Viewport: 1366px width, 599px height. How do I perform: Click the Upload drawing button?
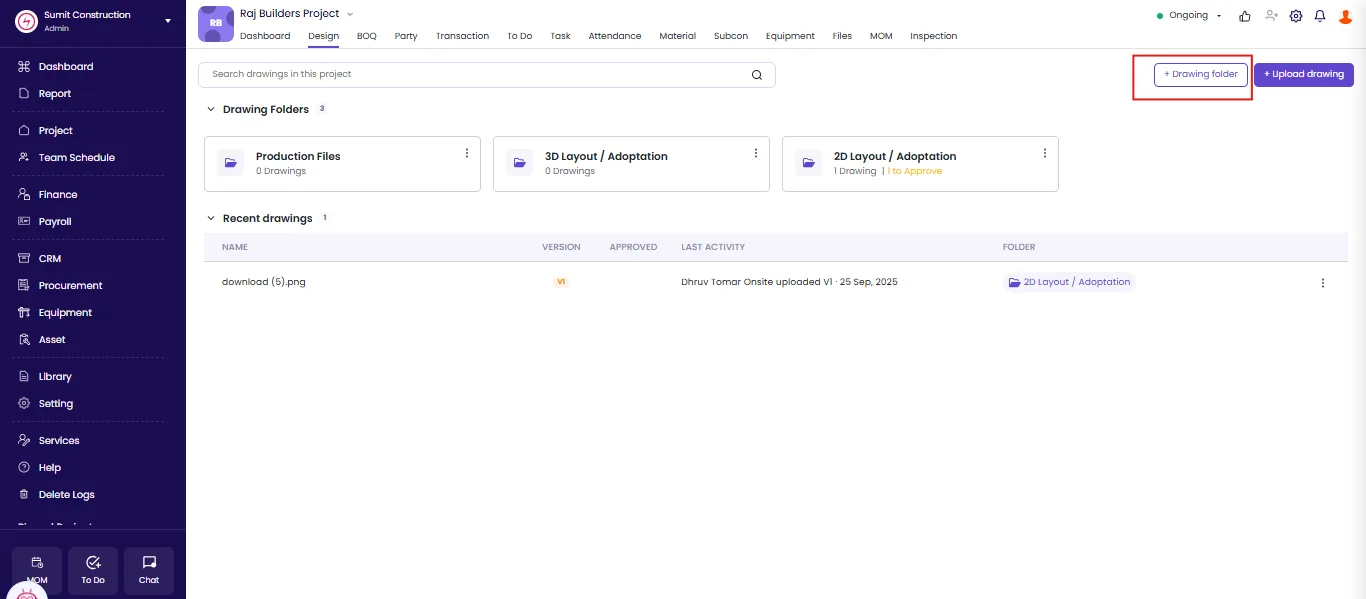(x=1304, y=75)
